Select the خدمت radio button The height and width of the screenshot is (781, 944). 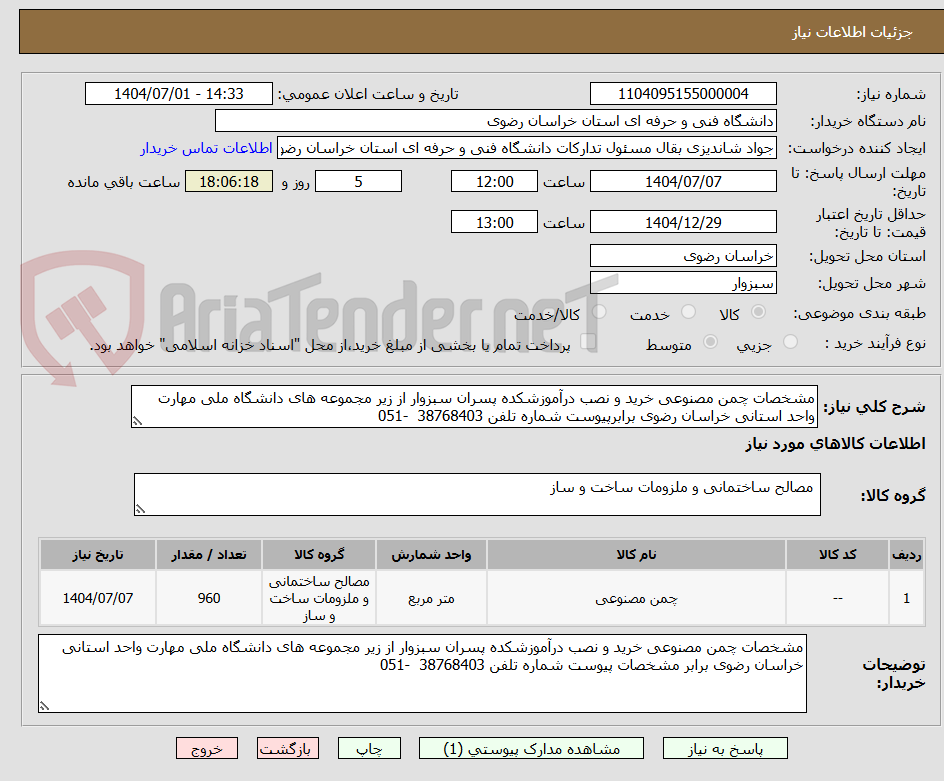(688, 312)
